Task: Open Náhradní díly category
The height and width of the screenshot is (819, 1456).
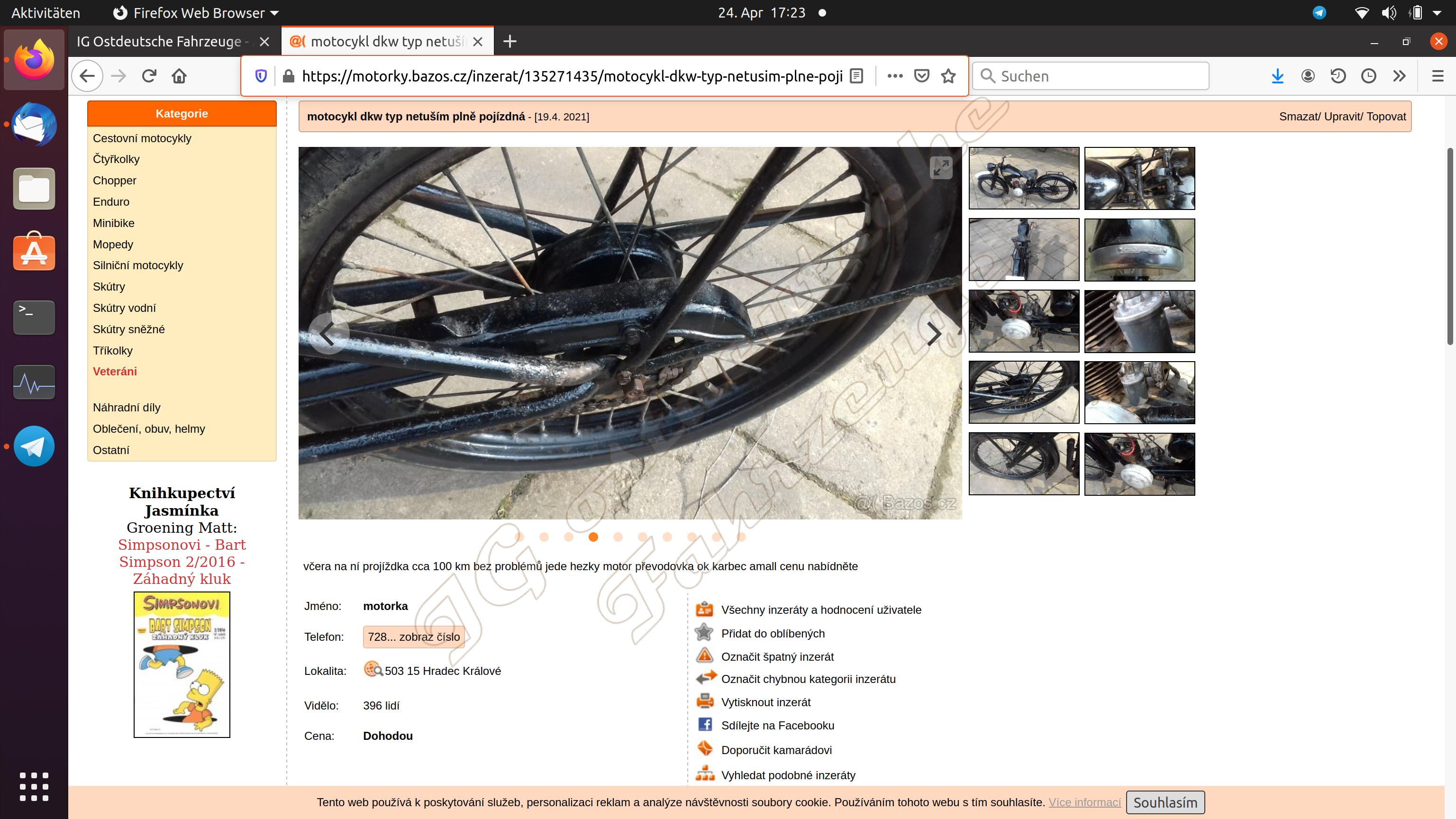Action: coord(127,408)
